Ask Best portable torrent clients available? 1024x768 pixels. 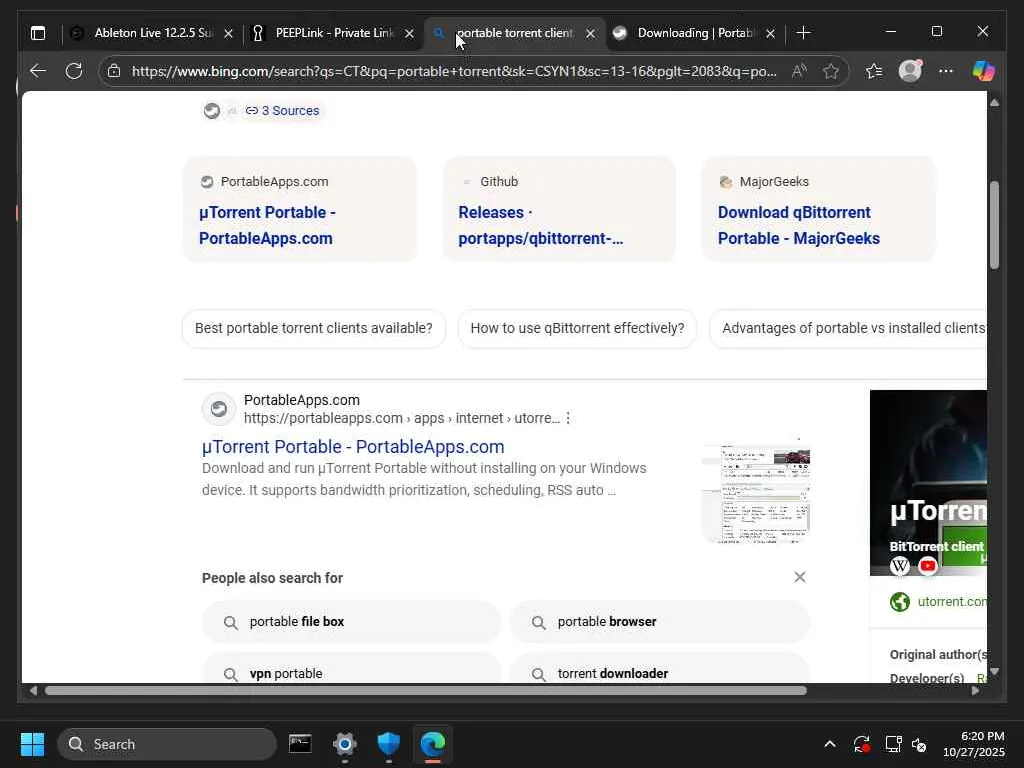(x=313, y=328)
